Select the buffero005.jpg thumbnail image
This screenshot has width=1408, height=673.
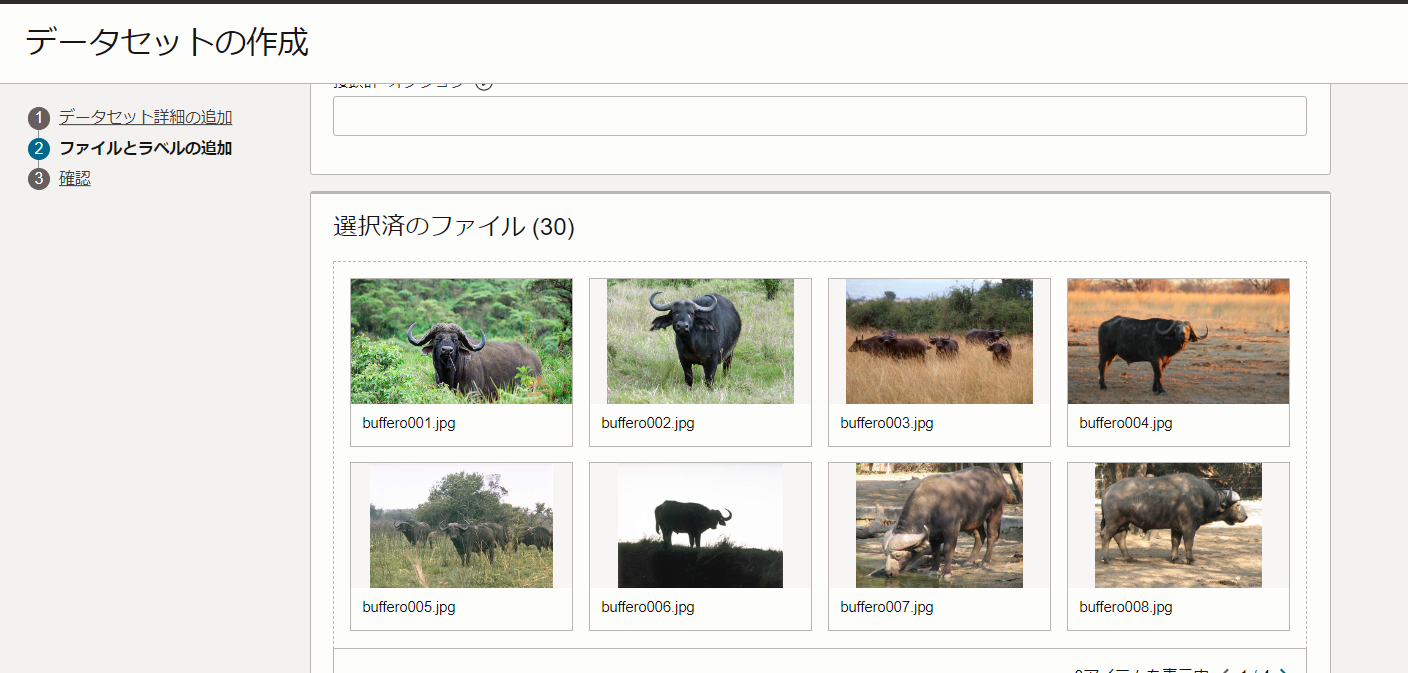click(x=461, y=525)
